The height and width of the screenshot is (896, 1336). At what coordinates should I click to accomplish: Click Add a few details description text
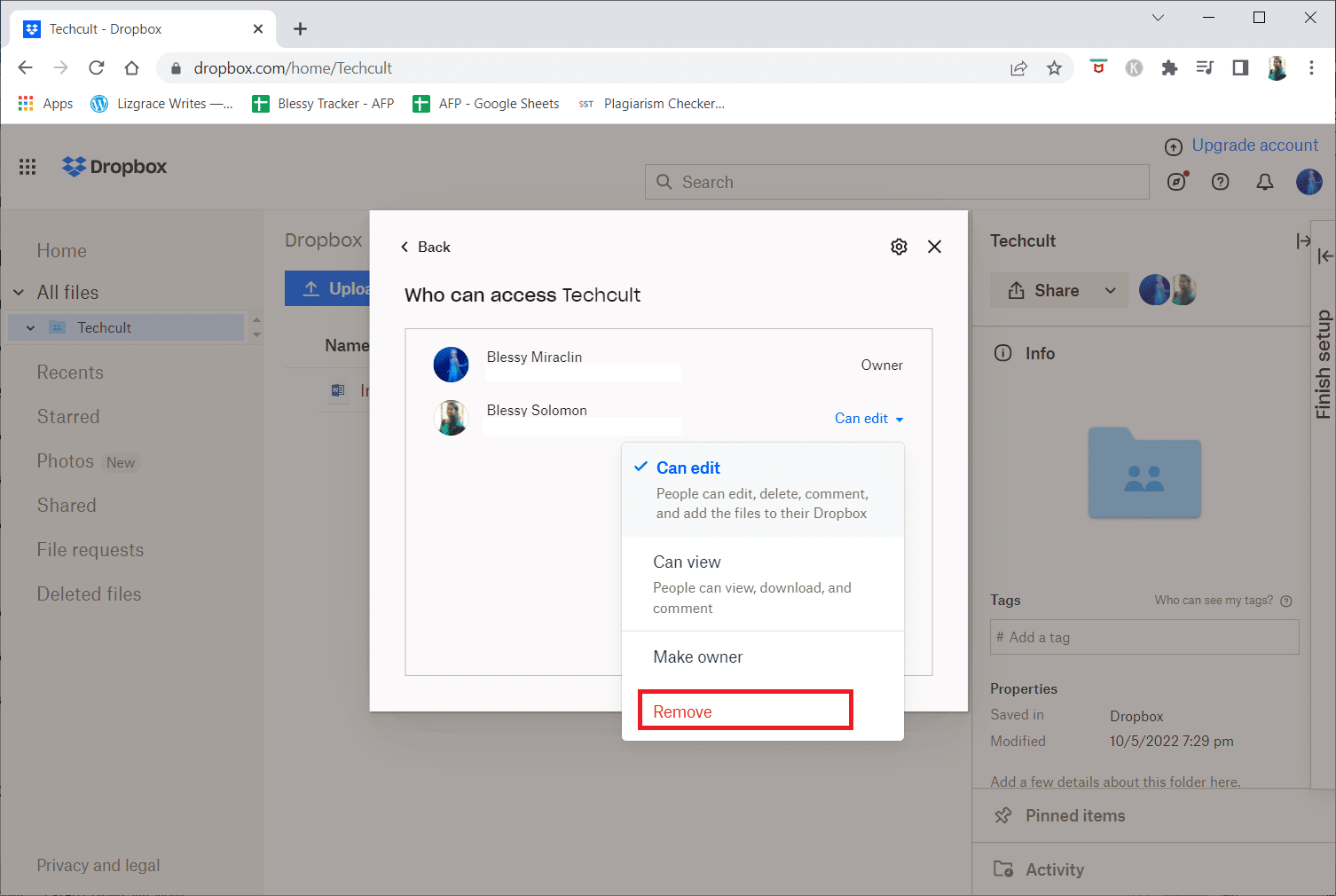1115,782
